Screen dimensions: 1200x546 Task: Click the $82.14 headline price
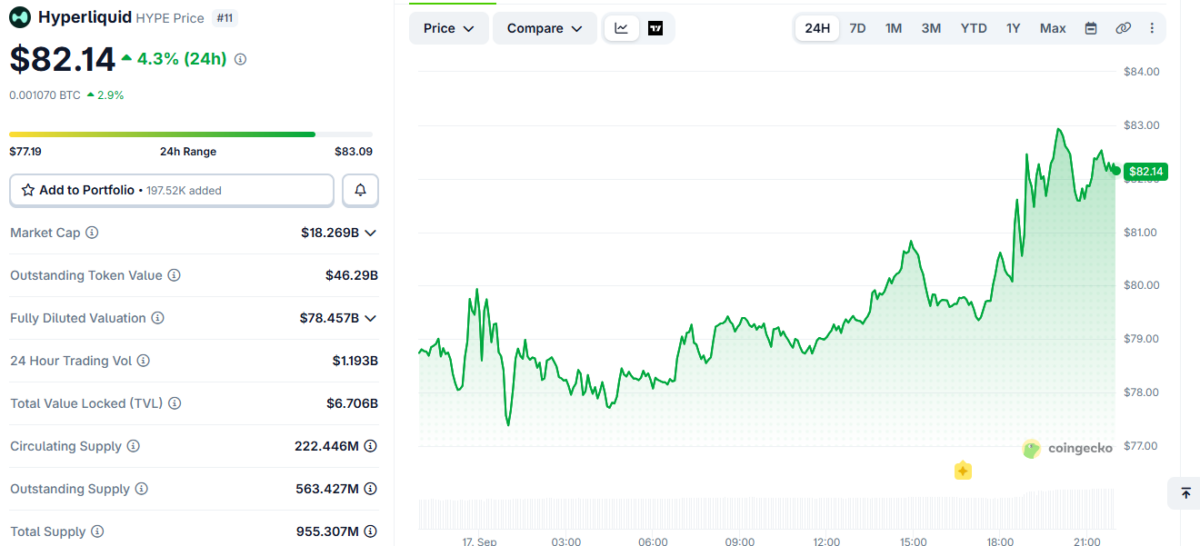(x=63, y=60)
